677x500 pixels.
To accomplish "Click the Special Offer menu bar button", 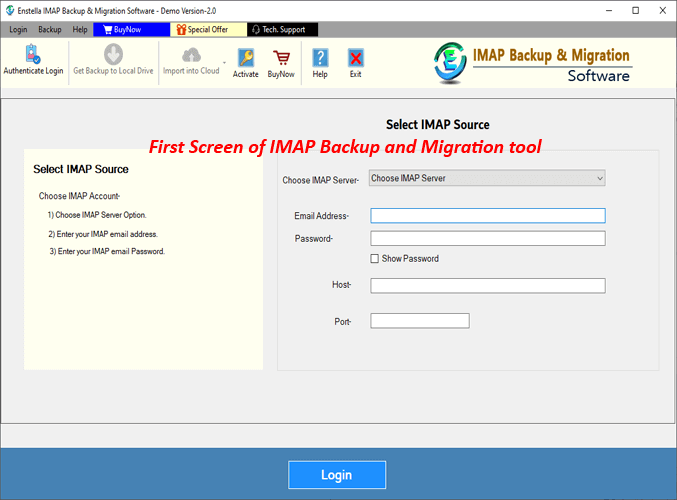I will click(x=209, y=29).
